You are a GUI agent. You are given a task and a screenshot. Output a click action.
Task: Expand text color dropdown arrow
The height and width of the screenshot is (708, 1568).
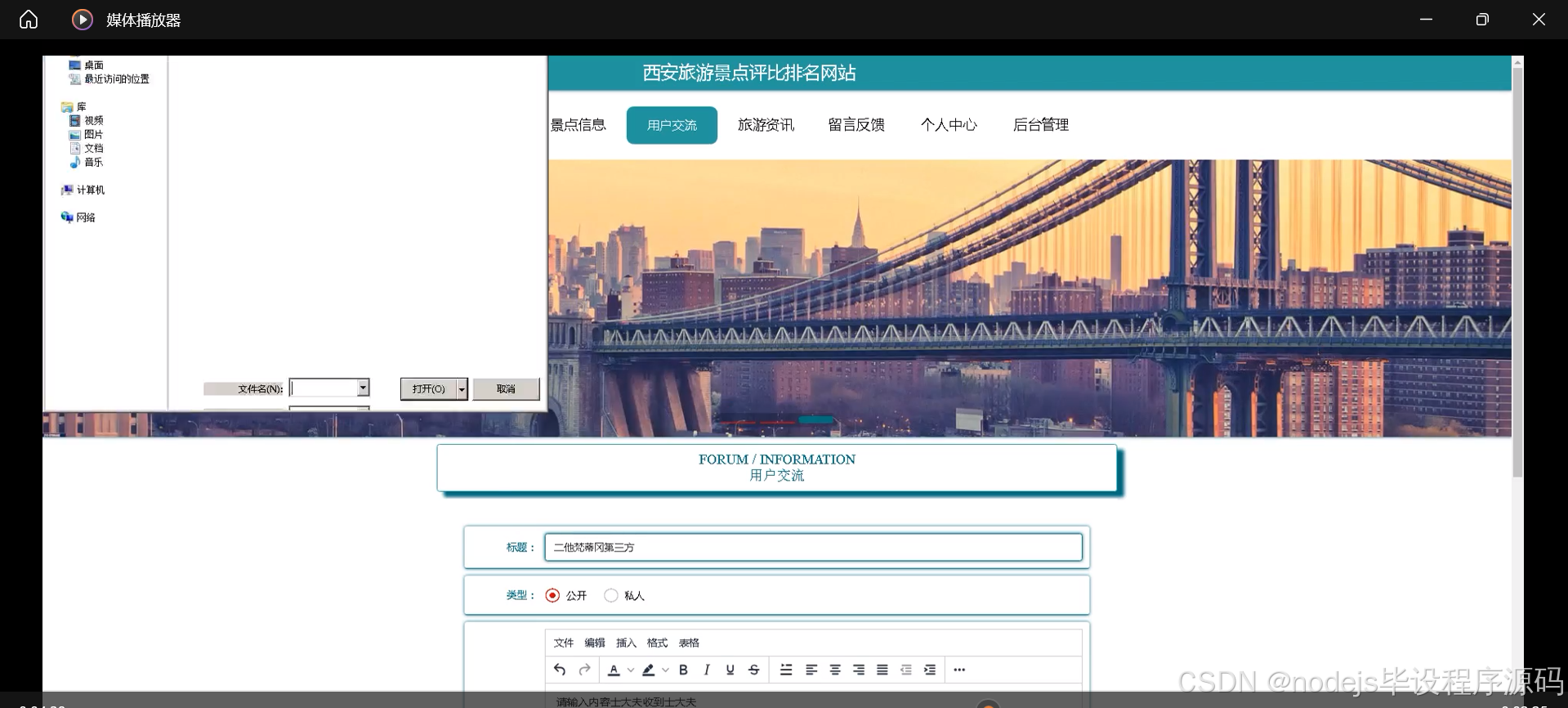[631, 670]
